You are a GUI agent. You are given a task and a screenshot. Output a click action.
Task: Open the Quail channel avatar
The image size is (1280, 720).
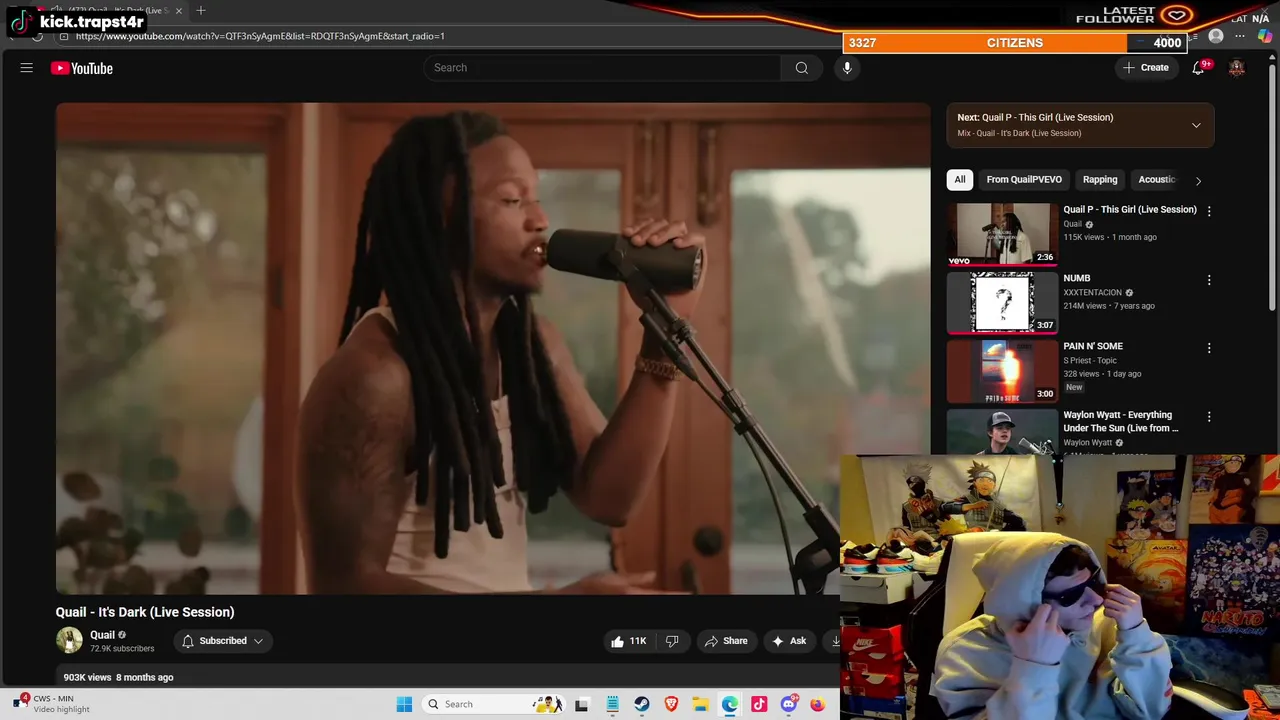point(69,640)
